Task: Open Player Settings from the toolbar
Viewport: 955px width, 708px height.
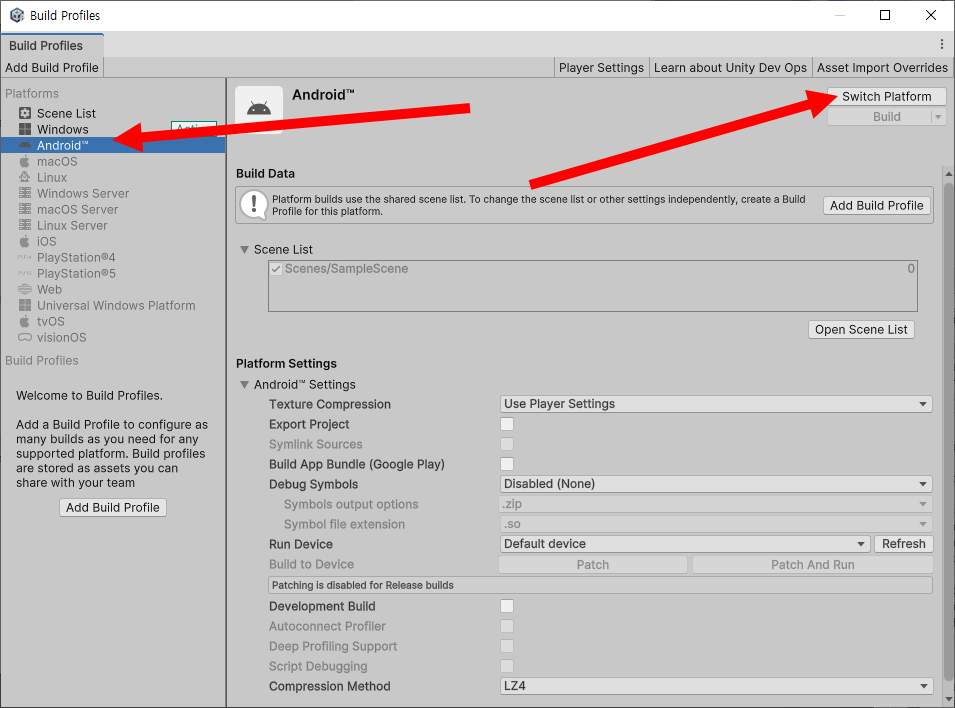Action: tap(601, 68)
